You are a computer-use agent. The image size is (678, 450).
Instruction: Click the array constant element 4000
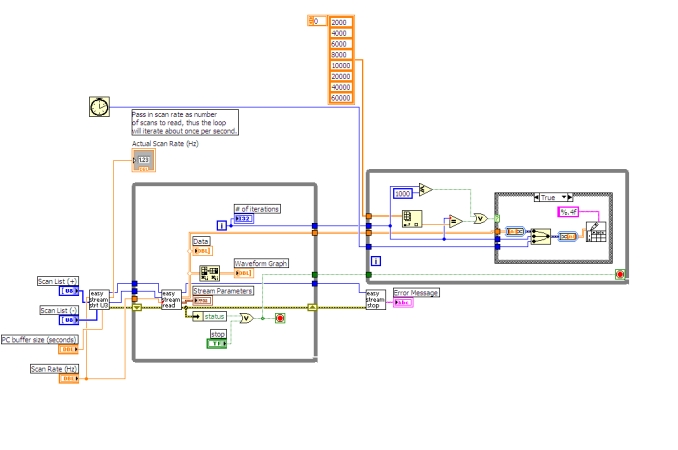pos(341,33)
